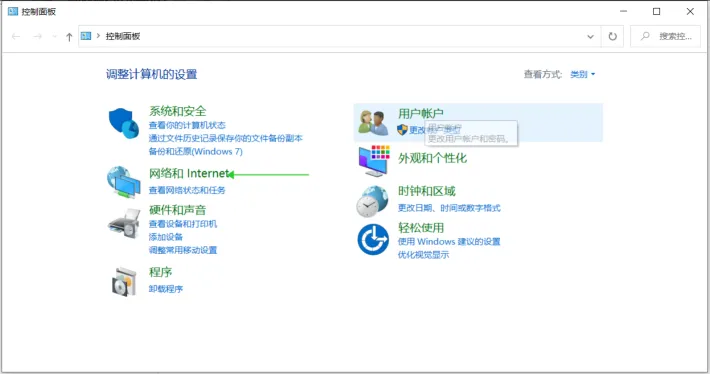Open the 用户帐户 people icon
710x374 pixels.
[x=373, y=122]
